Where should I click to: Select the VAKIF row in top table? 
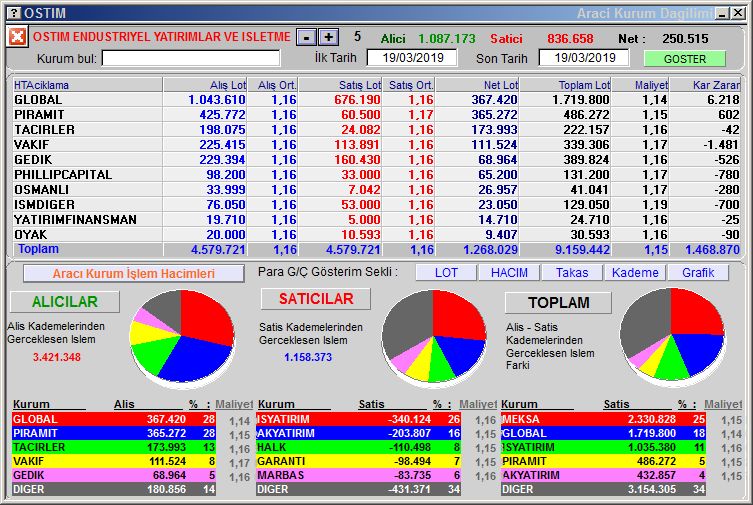376,144
